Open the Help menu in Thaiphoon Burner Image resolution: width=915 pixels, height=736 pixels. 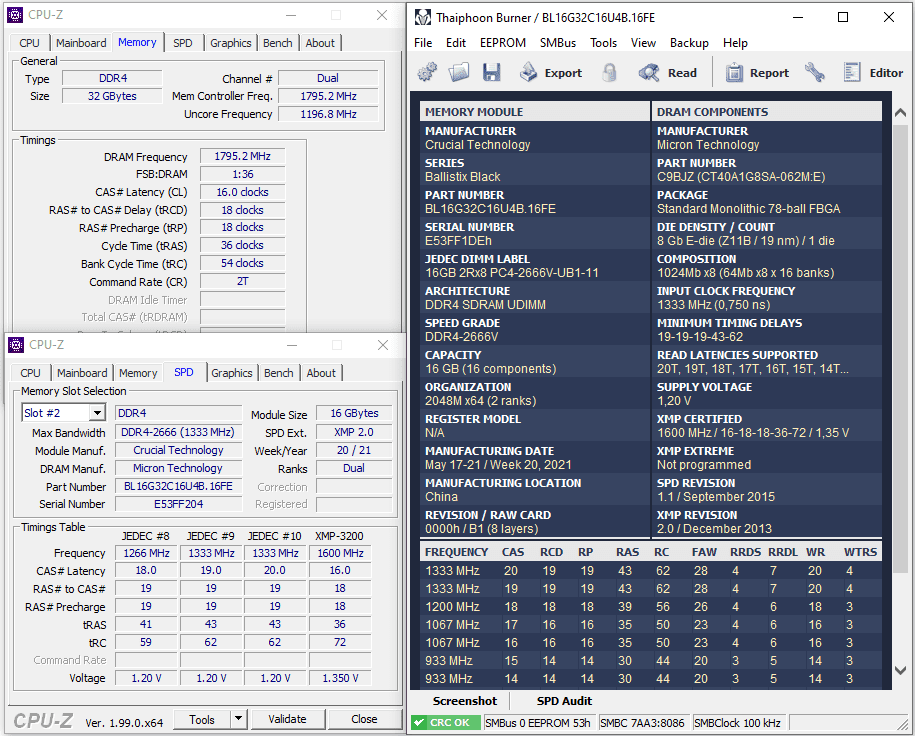pos(735,43)
